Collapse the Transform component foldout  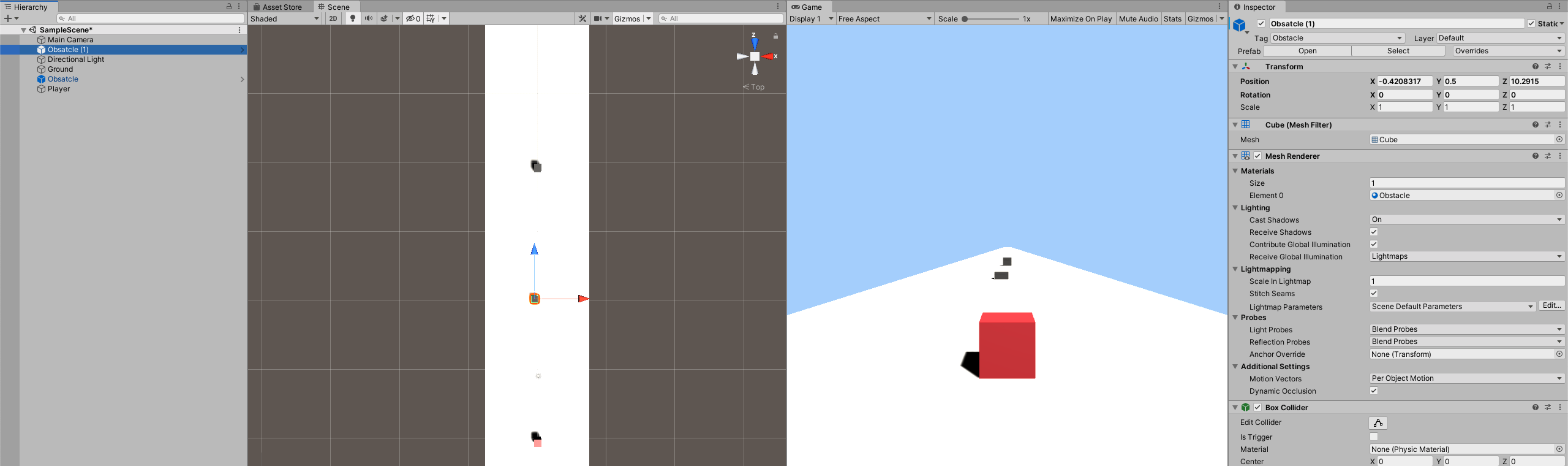(1235, 66)
